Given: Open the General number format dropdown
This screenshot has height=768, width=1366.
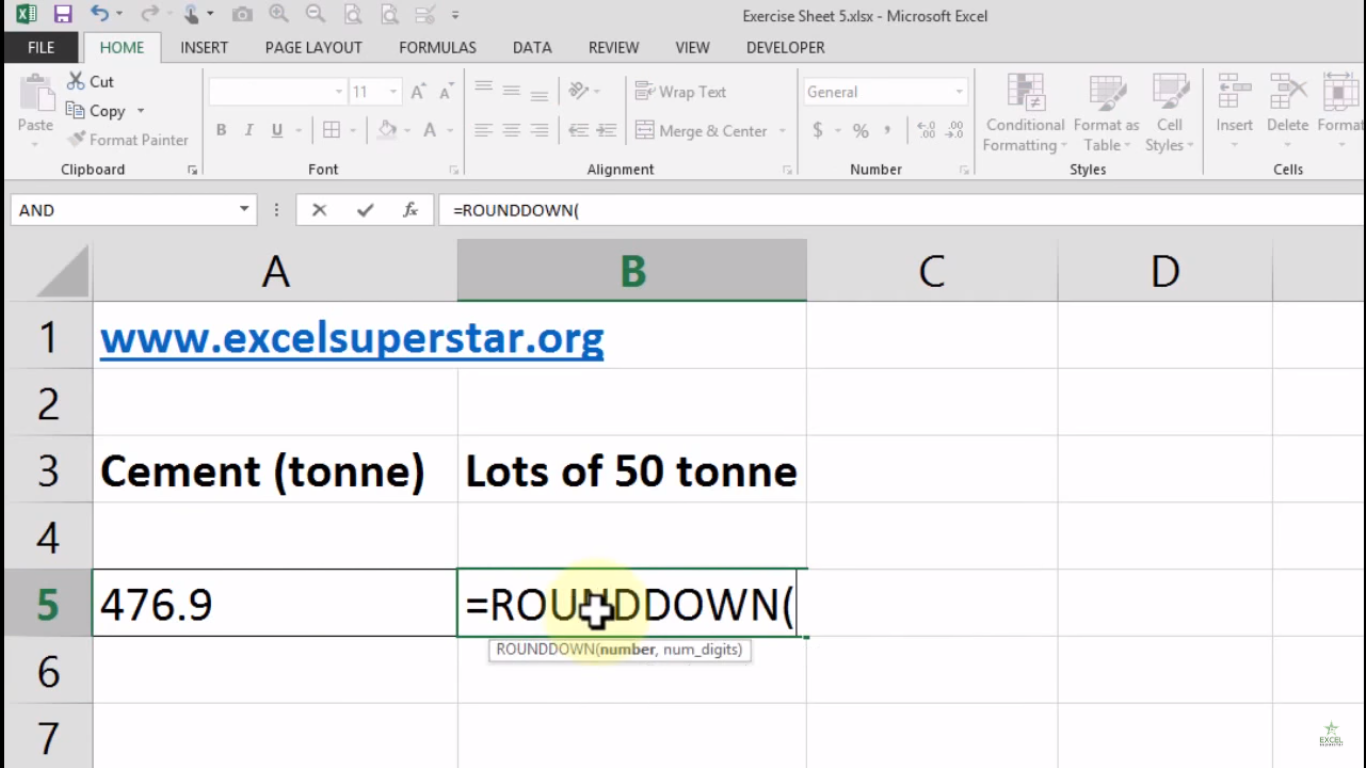Looking at the screenshot, I should [958, 92].
